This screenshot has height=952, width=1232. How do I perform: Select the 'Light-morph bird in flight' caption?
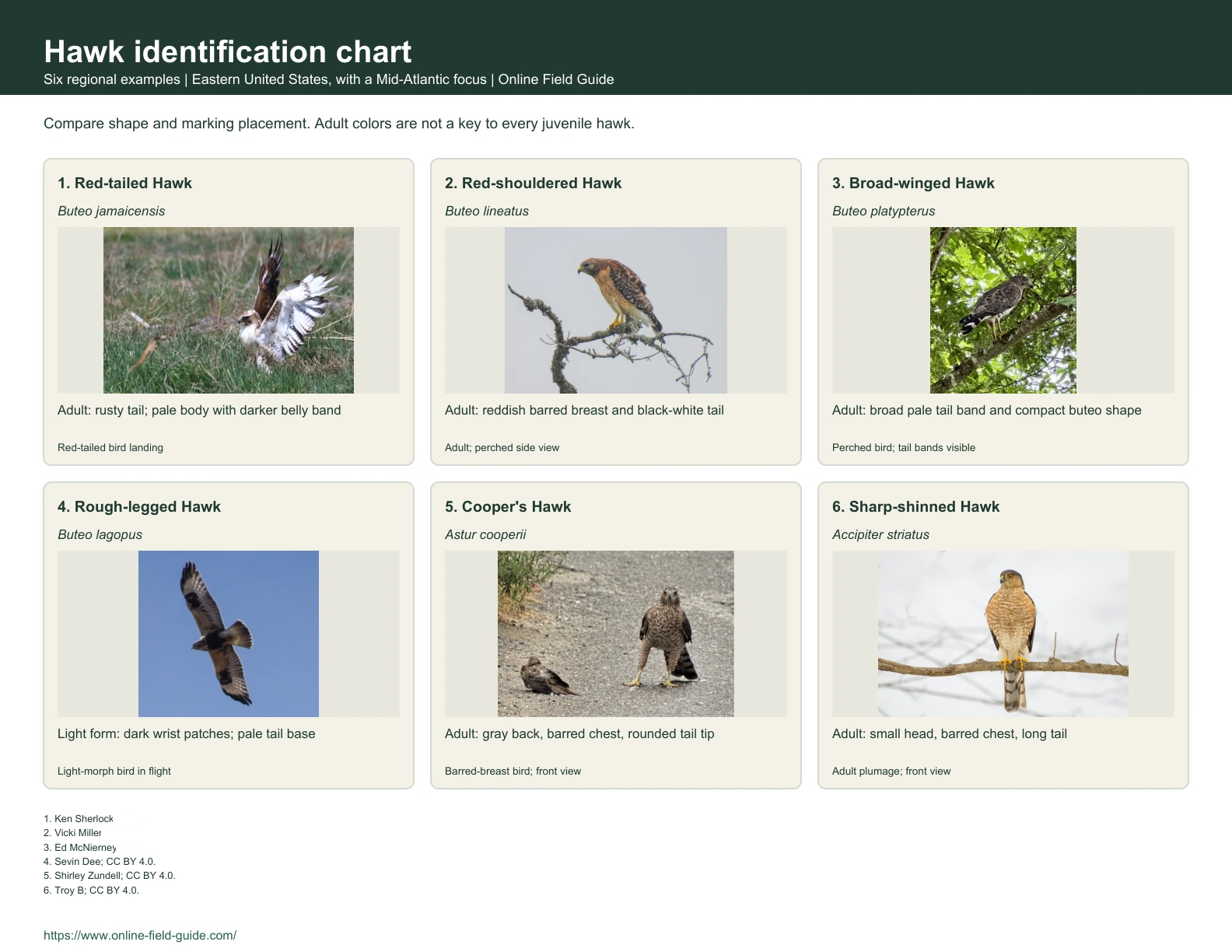[x=114, y=771]
